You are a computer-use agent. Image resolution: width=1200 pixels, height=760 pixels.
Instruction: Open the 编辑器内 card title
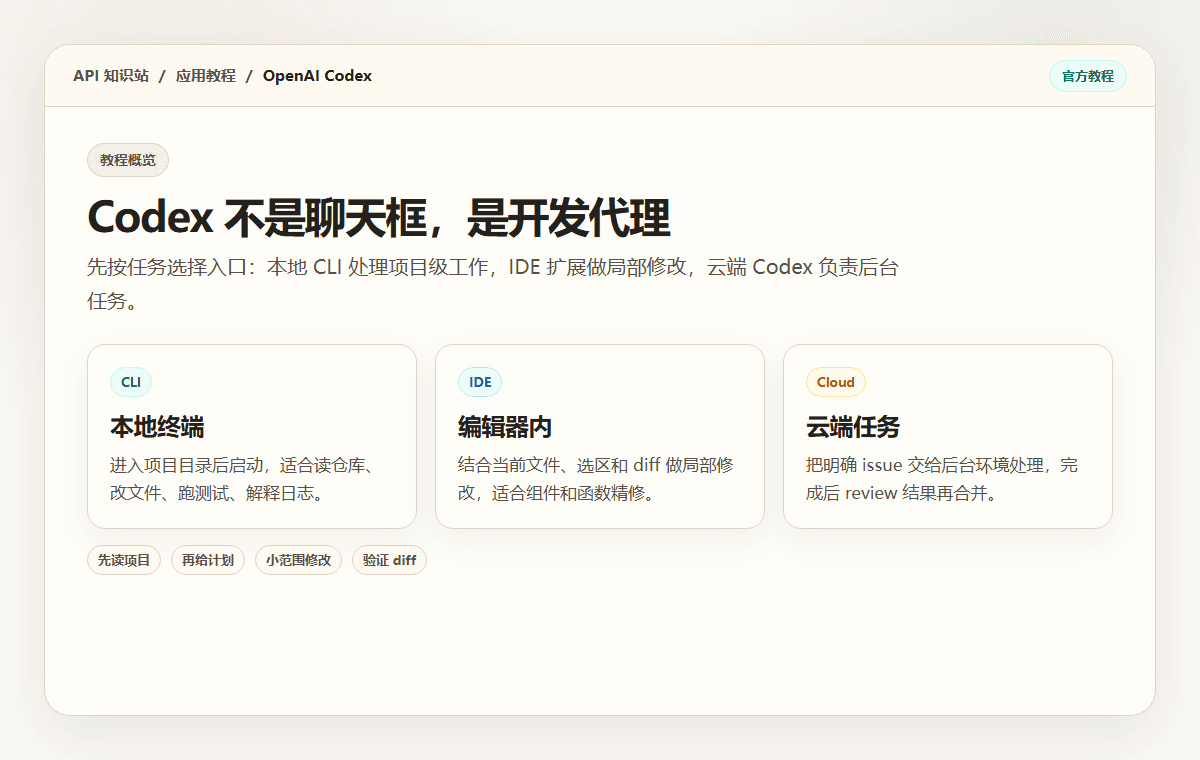pyautogui.click(x=505, y=428)
